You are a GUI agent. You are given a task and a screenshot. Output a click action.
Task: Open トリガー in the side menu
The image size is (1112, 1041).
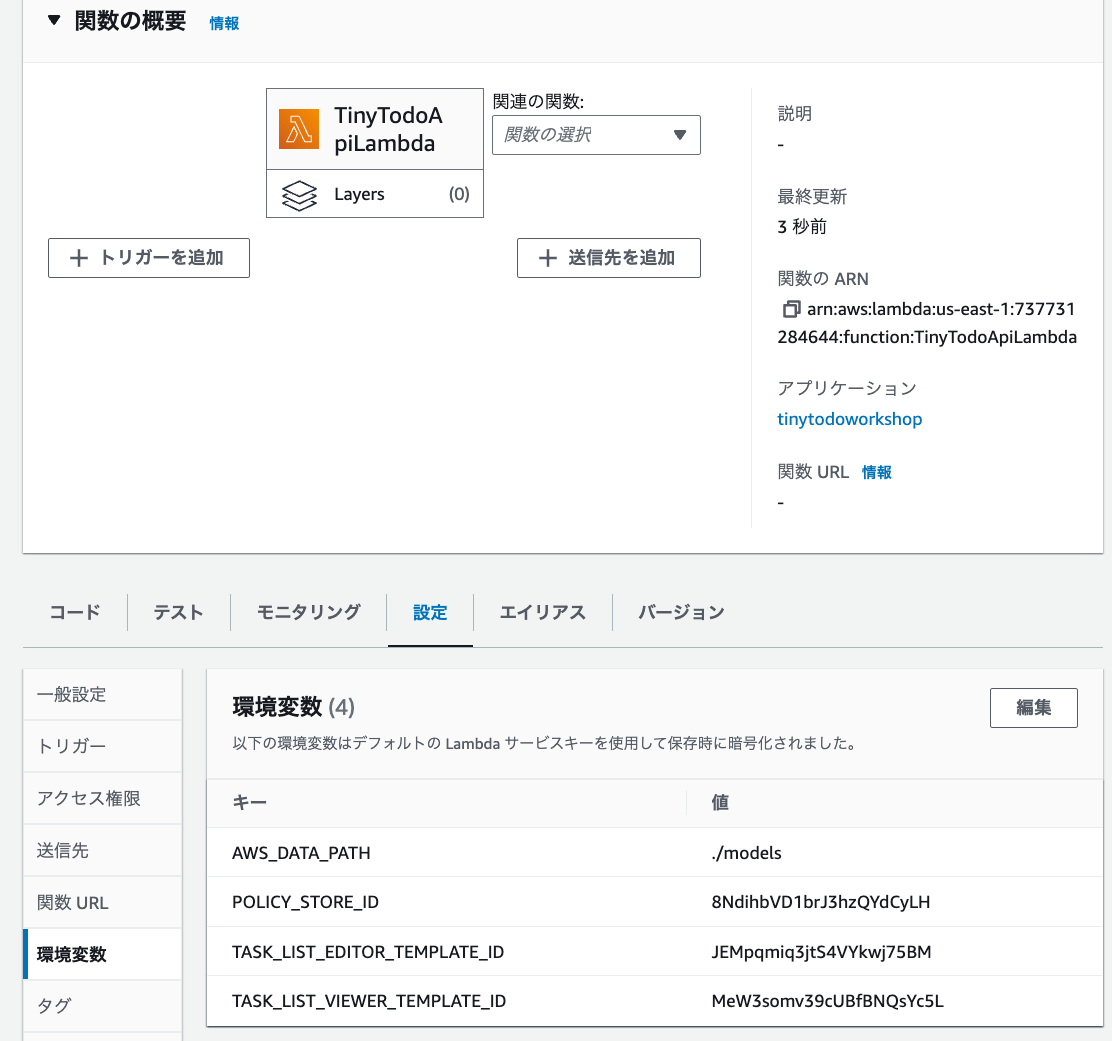pos(103,746)
